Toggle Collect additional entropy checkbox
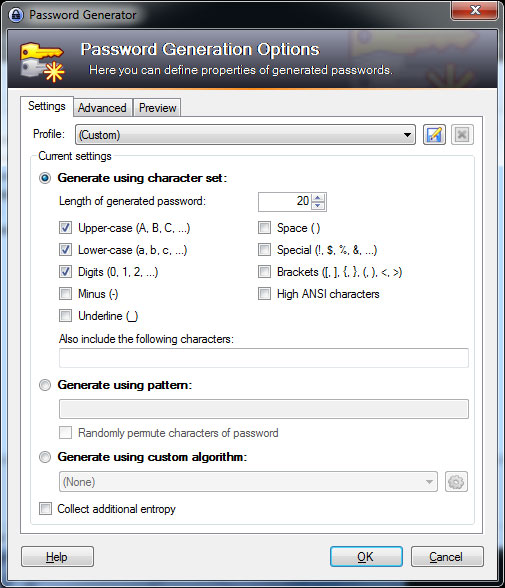 [45, 509]
